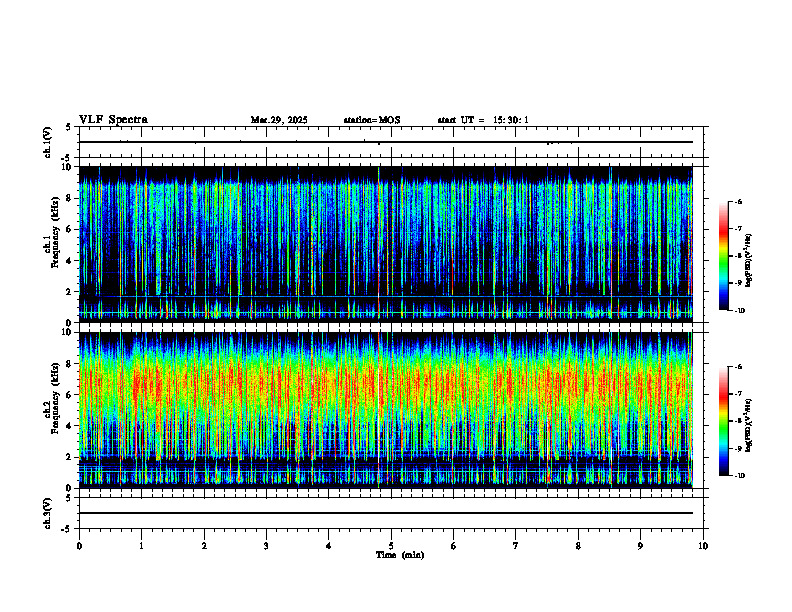Click the "-10" label on ch.2 color bar
The image size is (792, 612).
tap(739, 476)
